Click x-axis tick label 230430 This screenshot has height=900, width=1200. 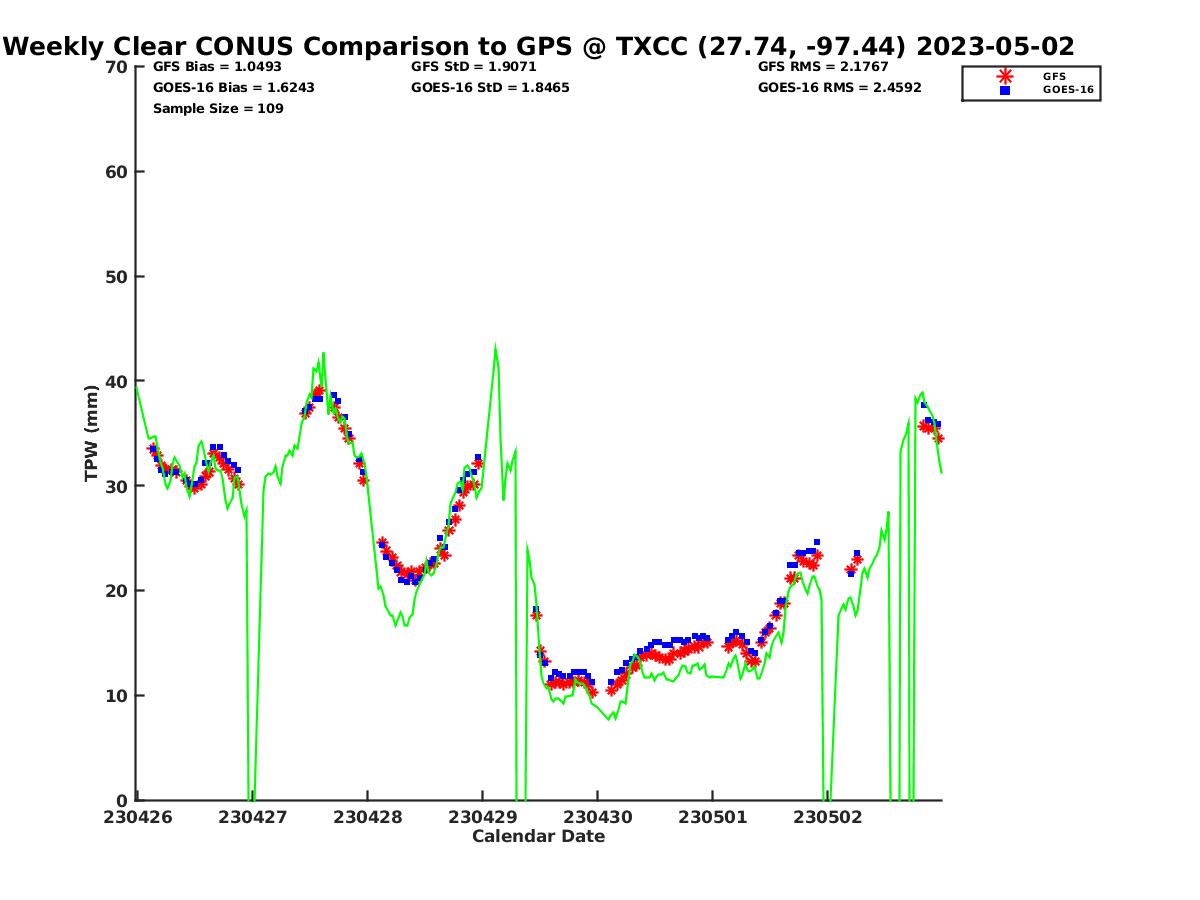click(597, 817)
